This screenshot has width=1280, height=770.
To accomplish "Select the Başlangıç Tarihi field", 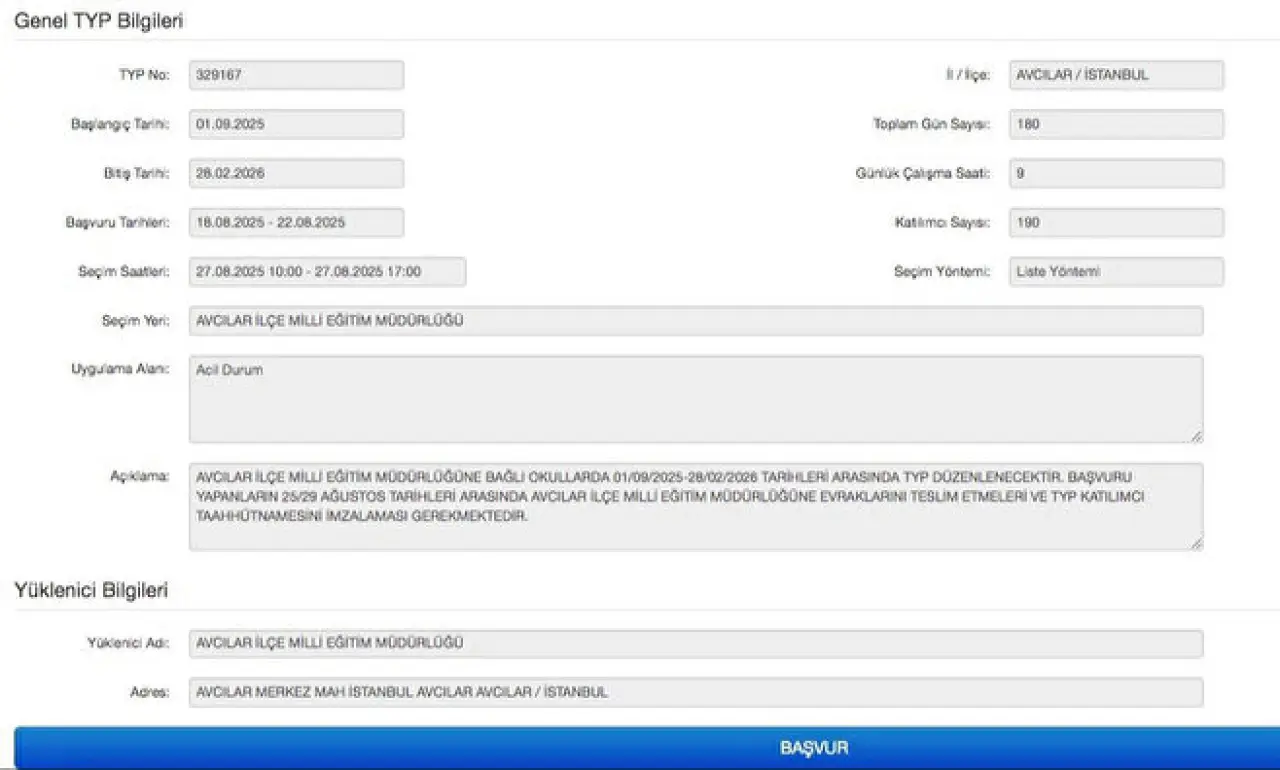I will pyautogui.click(x=296, y=124).
